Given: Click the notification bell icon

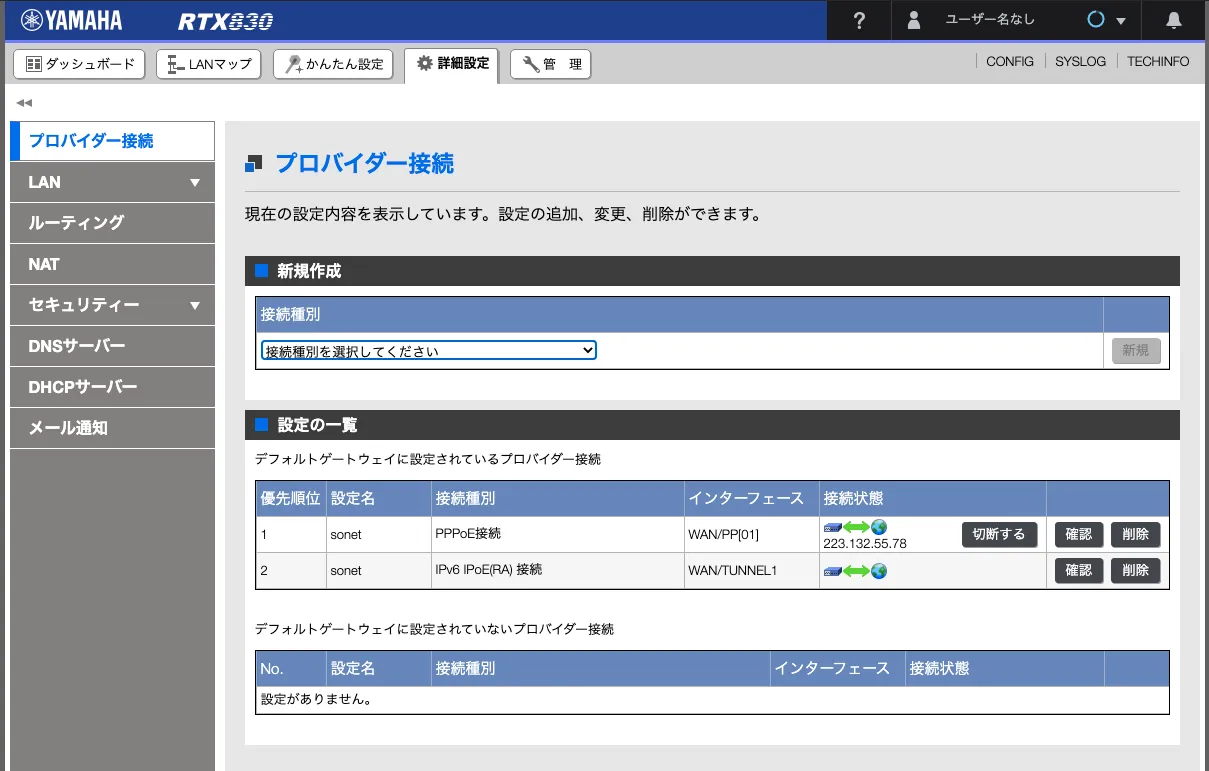Looking at the screenshot, I should [1172, 20].
